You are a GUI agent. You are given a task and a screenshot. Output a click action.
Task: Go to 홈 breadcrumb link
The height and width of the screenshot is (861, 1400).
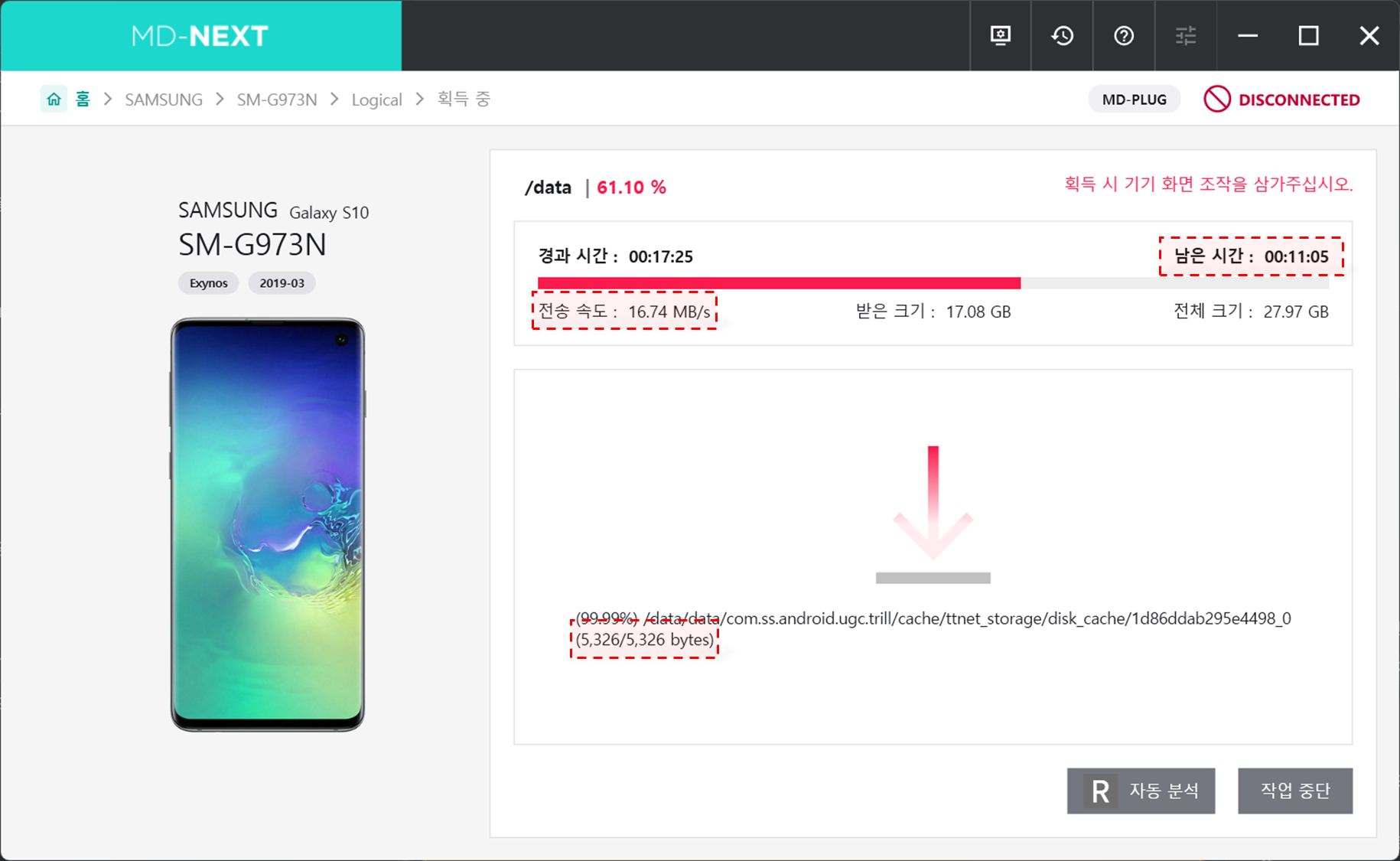click(x=83, y=99)
